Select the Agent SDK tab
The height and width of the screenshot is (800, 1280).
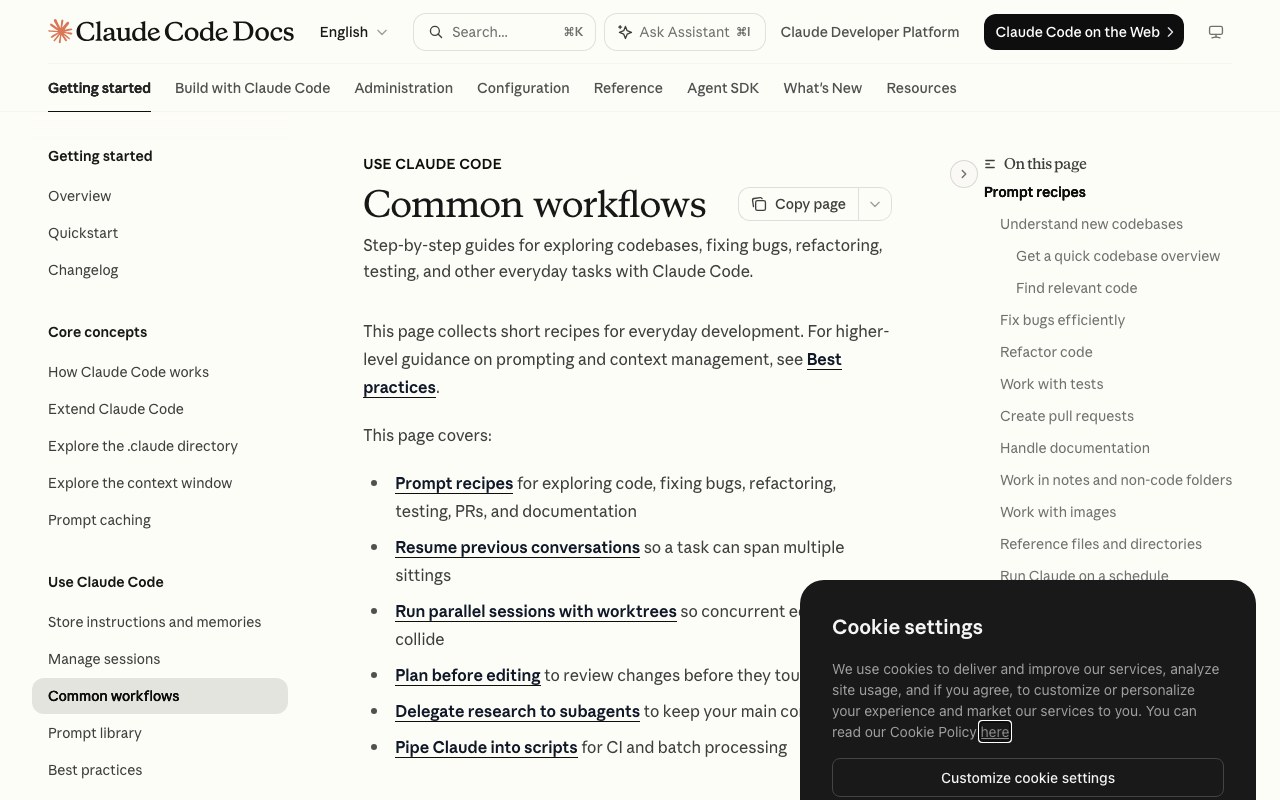(x=723, y=88)
